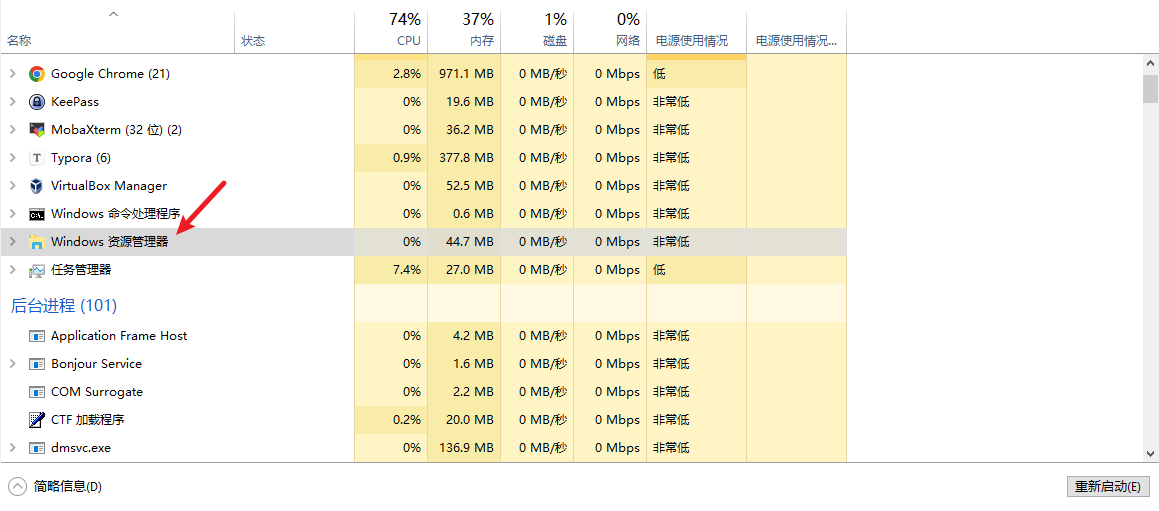Viewport: 1159px width, 511px height.
Task: Select the 后台进程 (101) group header
Action: coord(64,306)
